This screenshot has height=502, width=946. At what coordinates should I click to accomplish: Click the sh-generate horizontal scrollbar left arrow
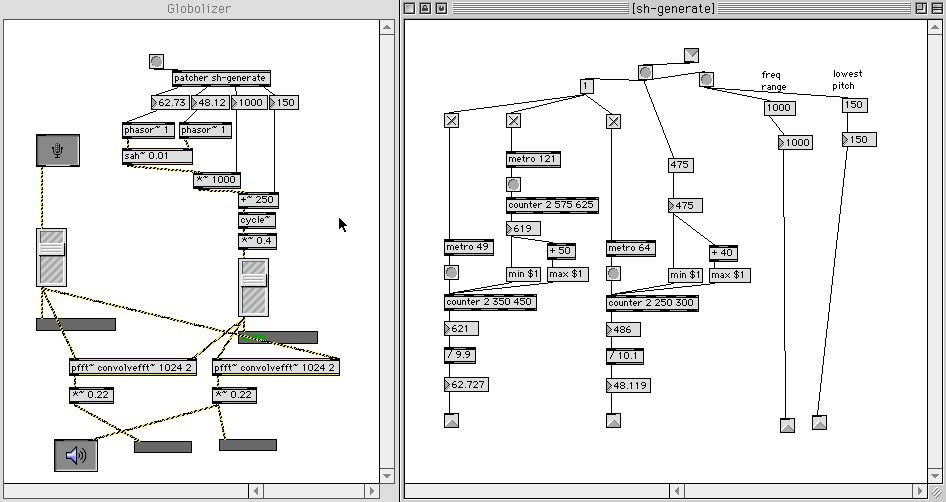(676, 491)
